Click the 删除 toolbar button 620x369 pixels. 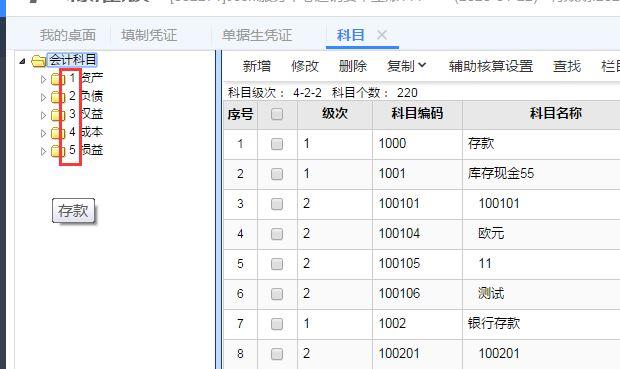point(353,66)
